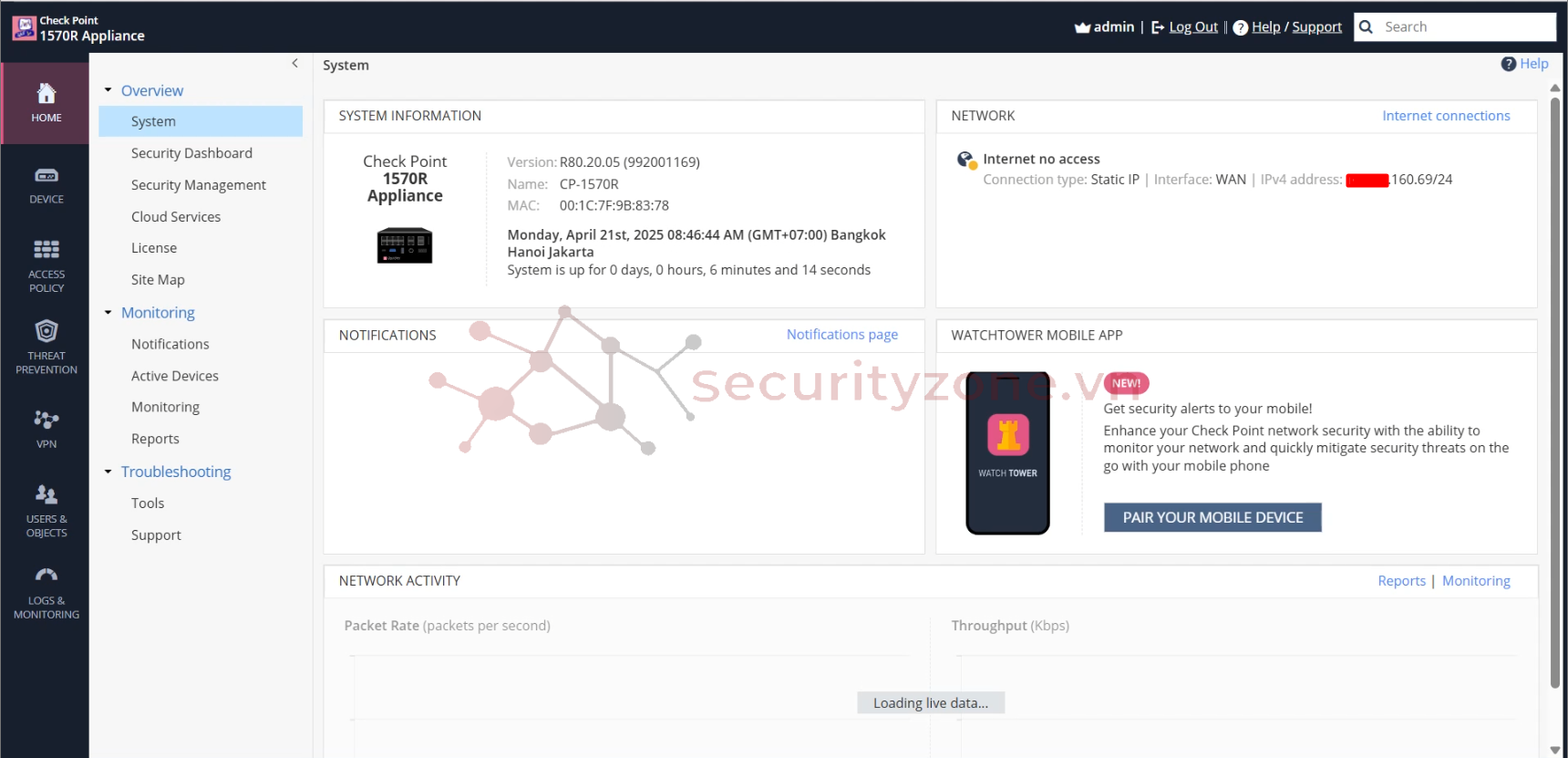1568x758 pixels.
Task: Click the NEW! badge in Watchtower panel
Action: (1127, 384)
